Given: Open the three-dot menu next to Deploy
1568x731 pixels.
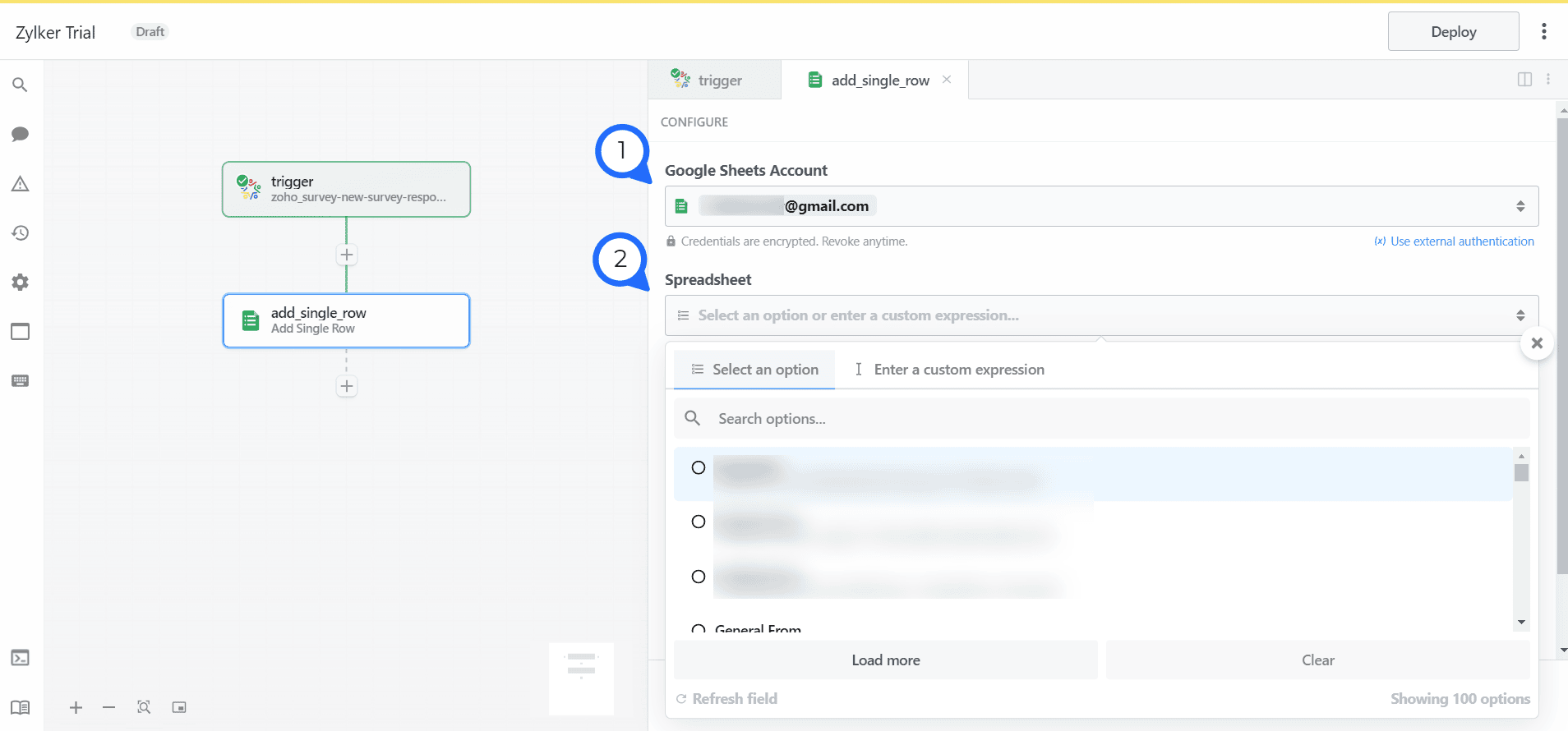Looking at the screenshot, I should click(x=1544, y=31).
